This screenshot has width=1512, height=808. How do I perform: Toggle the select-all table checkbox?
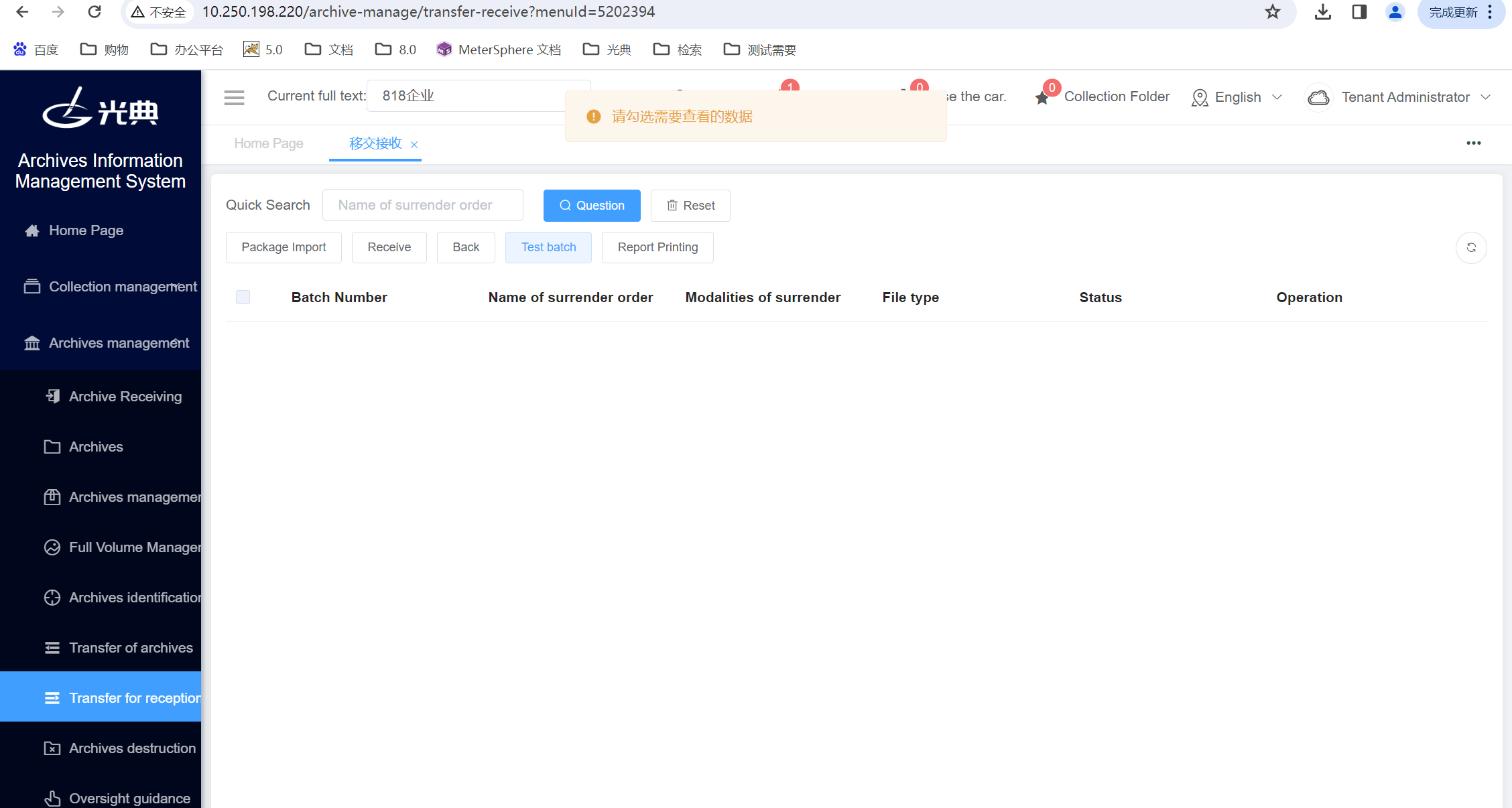coord(243,297)
